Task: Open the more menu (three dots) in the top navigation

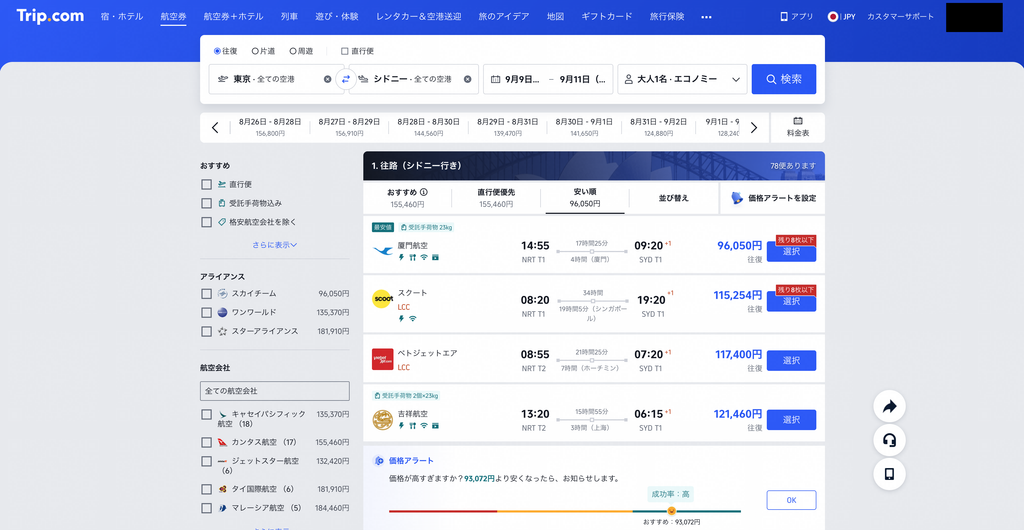Action: point(706,17)
